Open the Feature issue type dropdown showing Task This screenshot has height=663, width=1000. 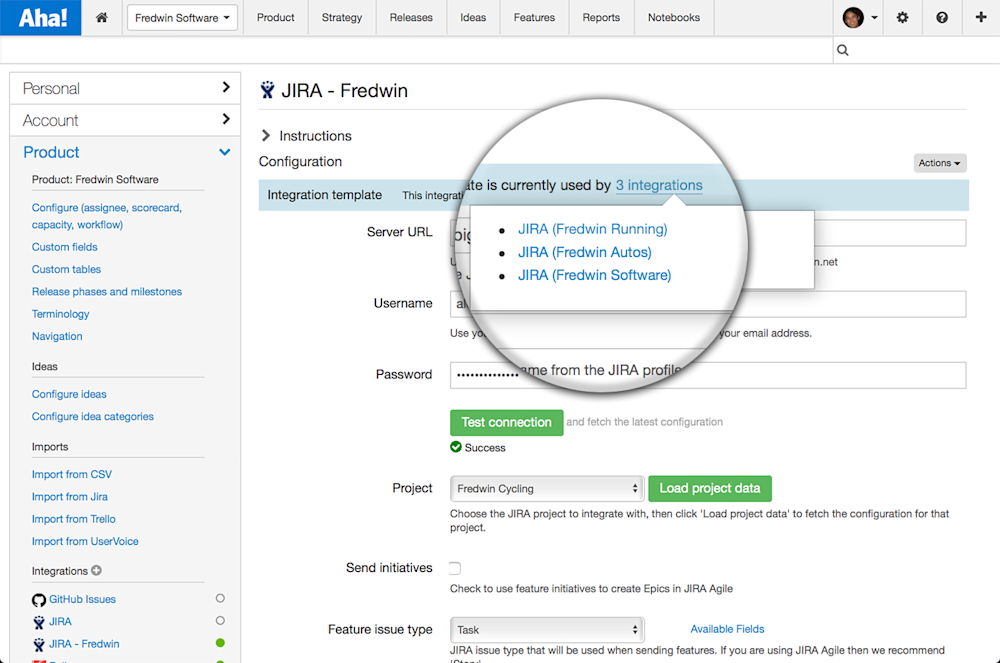click(546, 629)
